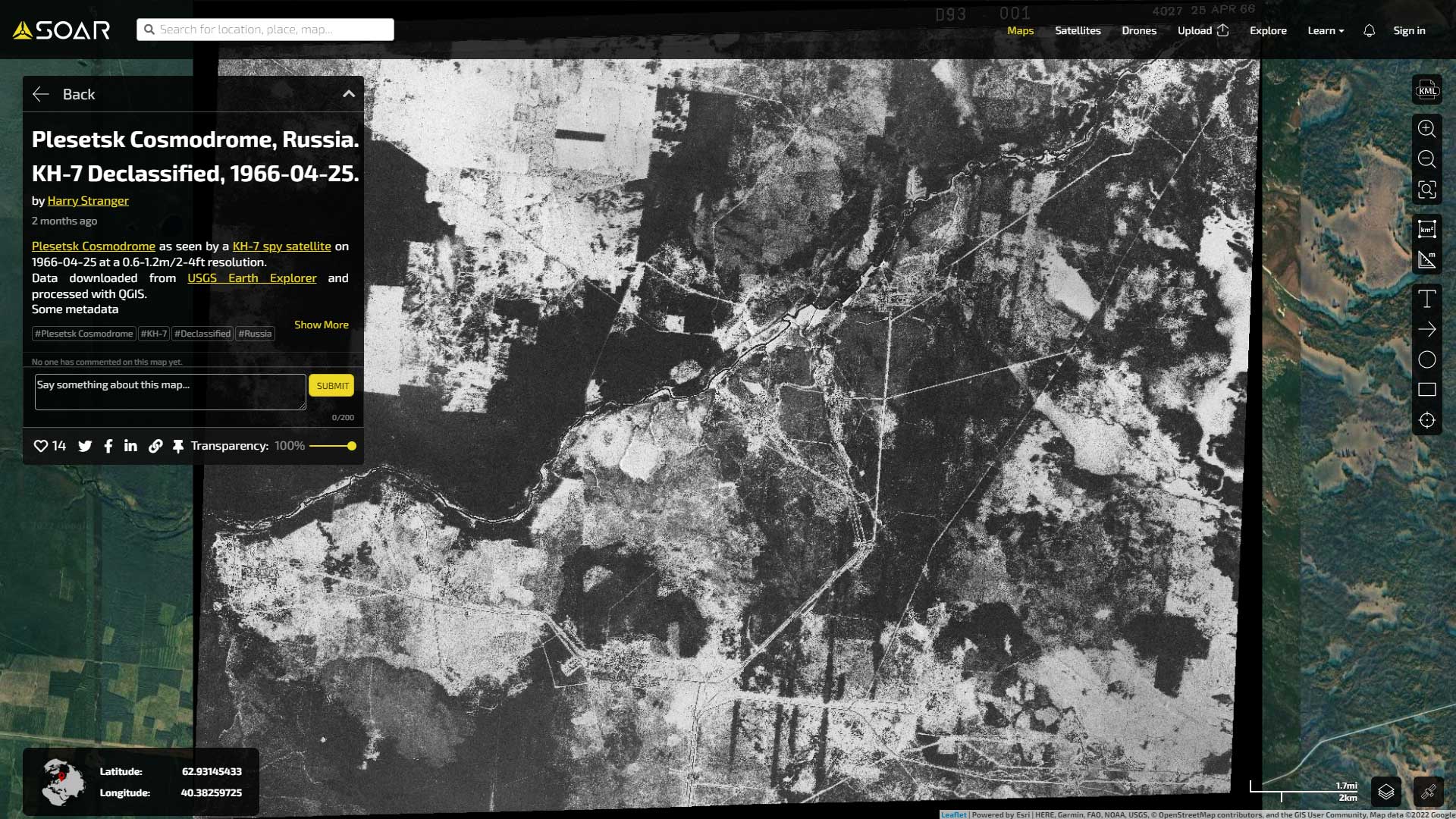1456x819 pixels.
Task: Toggle the satellite icon at the bottom right
Action: pos(1428,792)
